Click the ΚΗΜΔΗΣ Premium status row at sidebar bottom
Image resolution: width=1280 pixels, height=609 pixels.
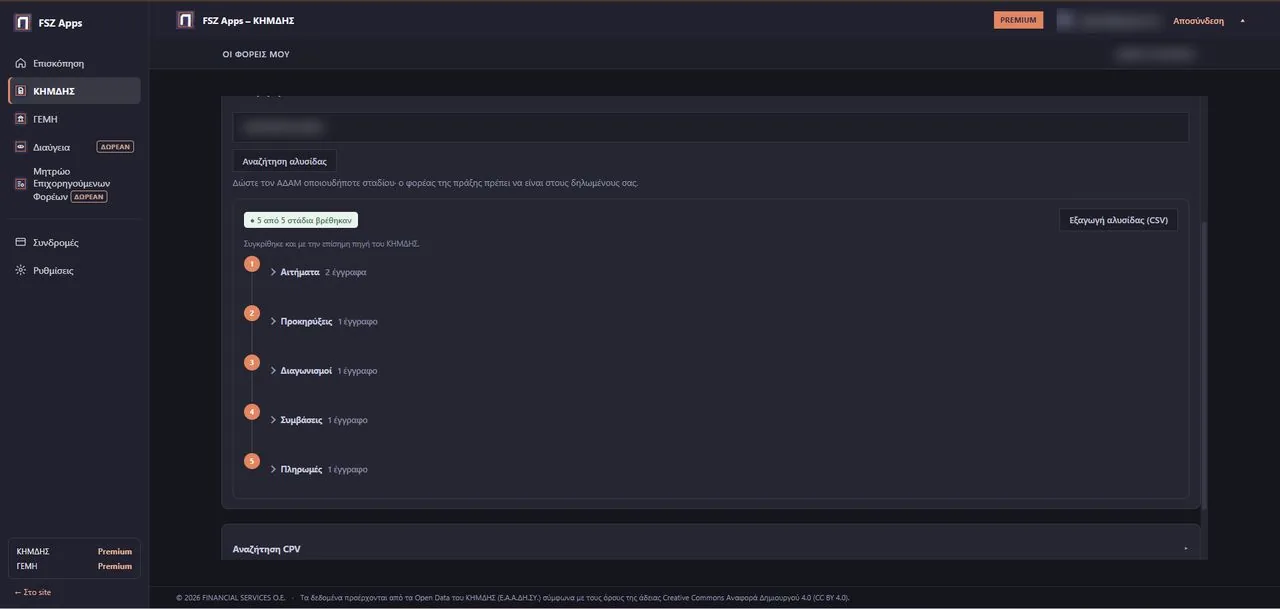pyautogui.click(x=74, y=551)
